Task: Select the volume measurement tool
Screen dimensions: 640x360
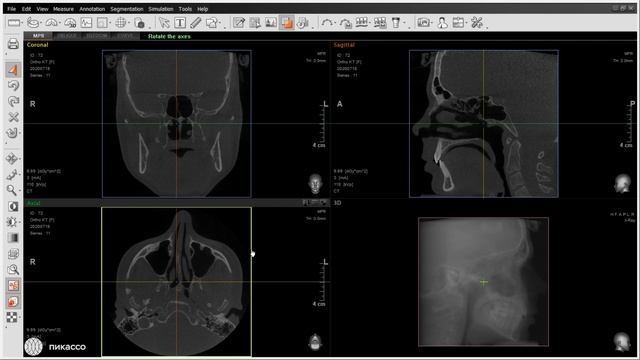Action: click(x=139, y=23)
